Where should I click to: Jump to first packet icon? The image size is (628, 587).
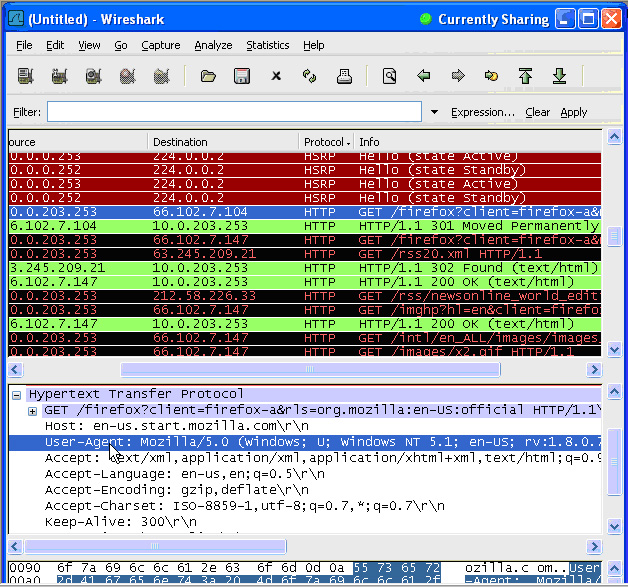[525, 76]
